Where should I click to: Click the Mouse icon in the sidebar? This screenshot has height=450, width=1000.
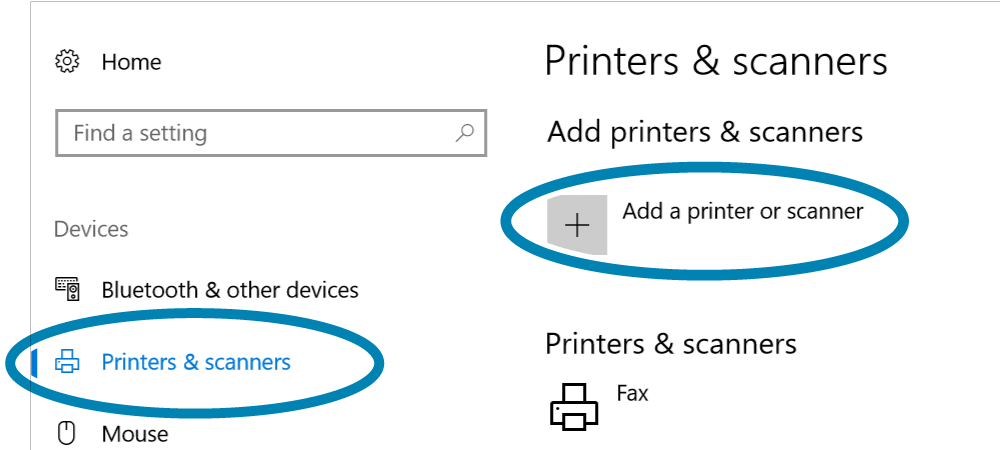point(67,433)
